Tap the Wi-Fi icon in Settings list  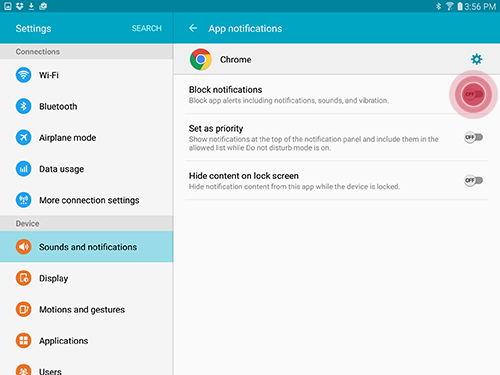(x=23, y=75)
